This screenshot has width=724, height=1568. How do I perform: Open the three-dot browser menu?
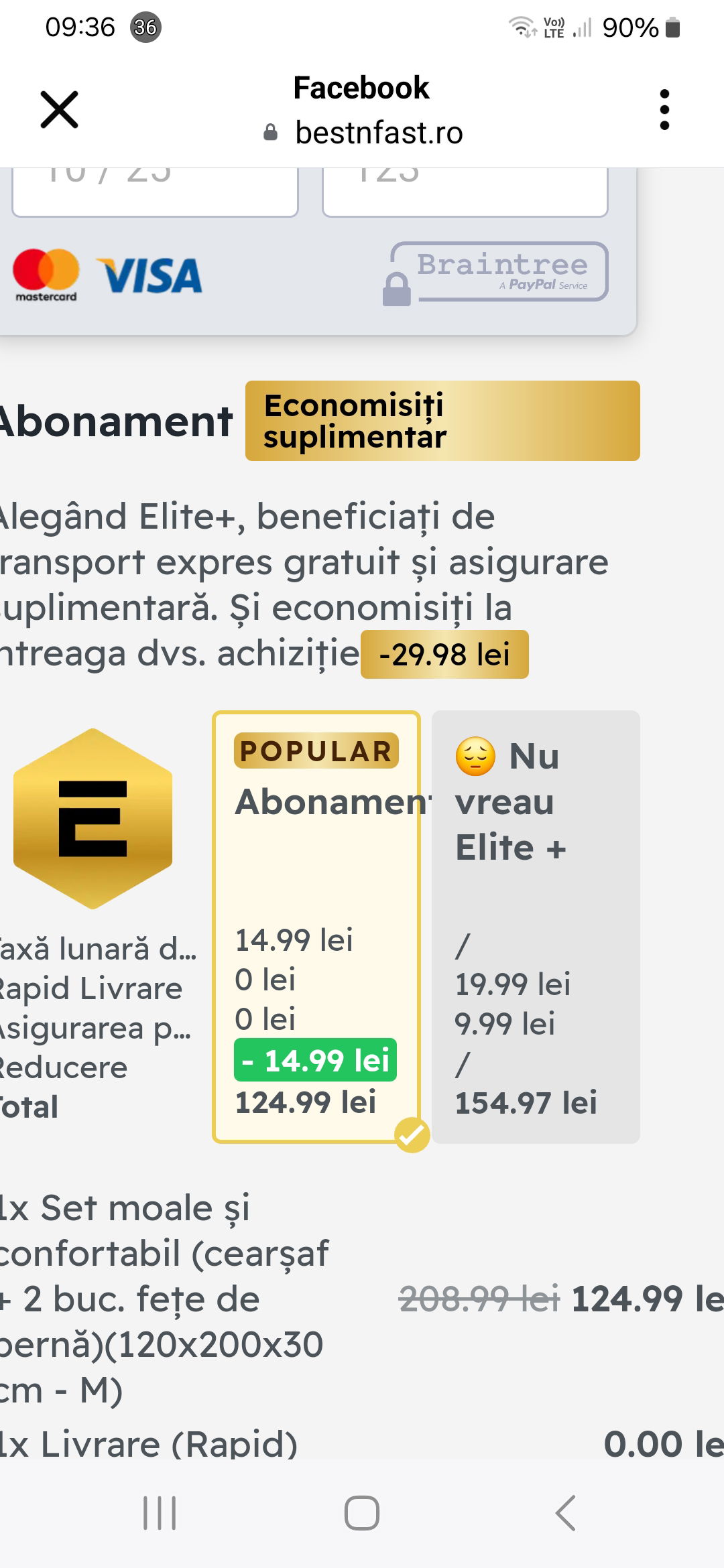664,109
